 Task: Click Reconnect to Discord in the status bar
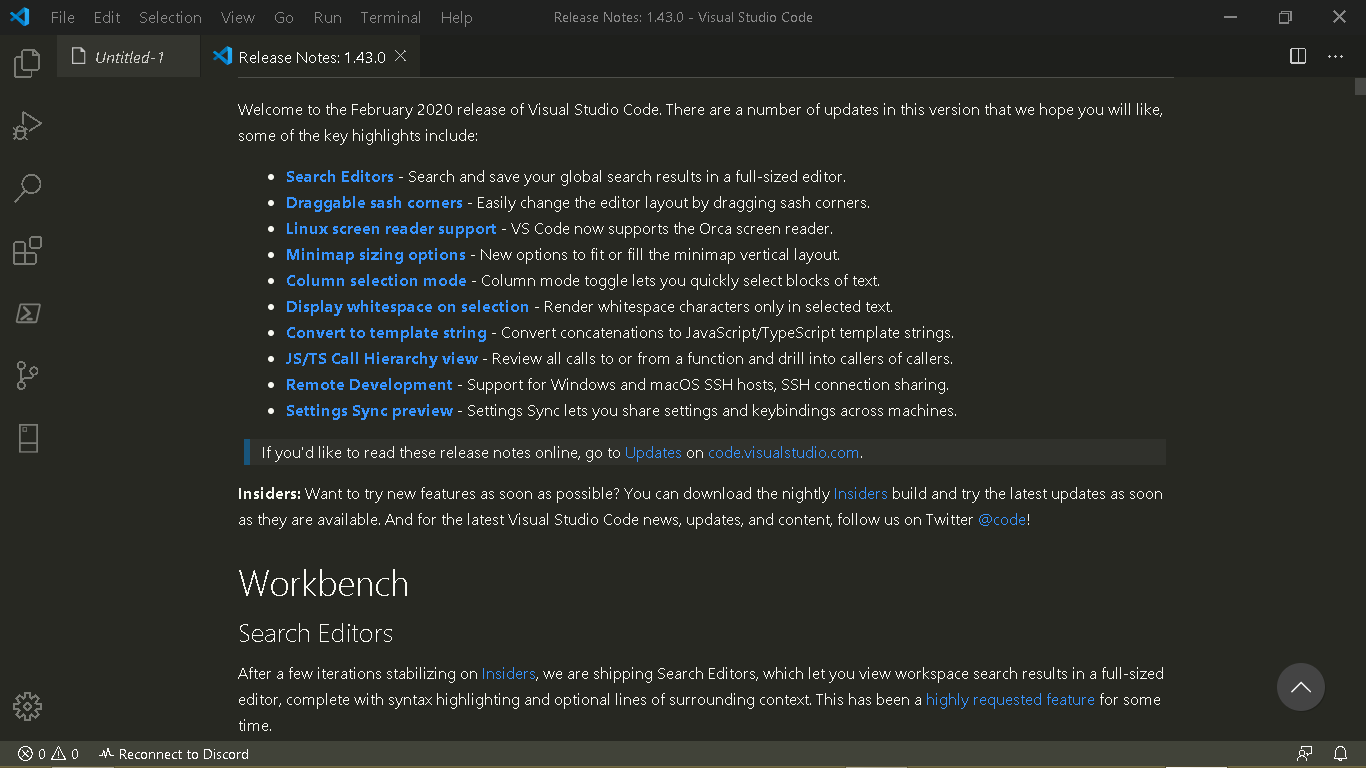pos(175,753)
